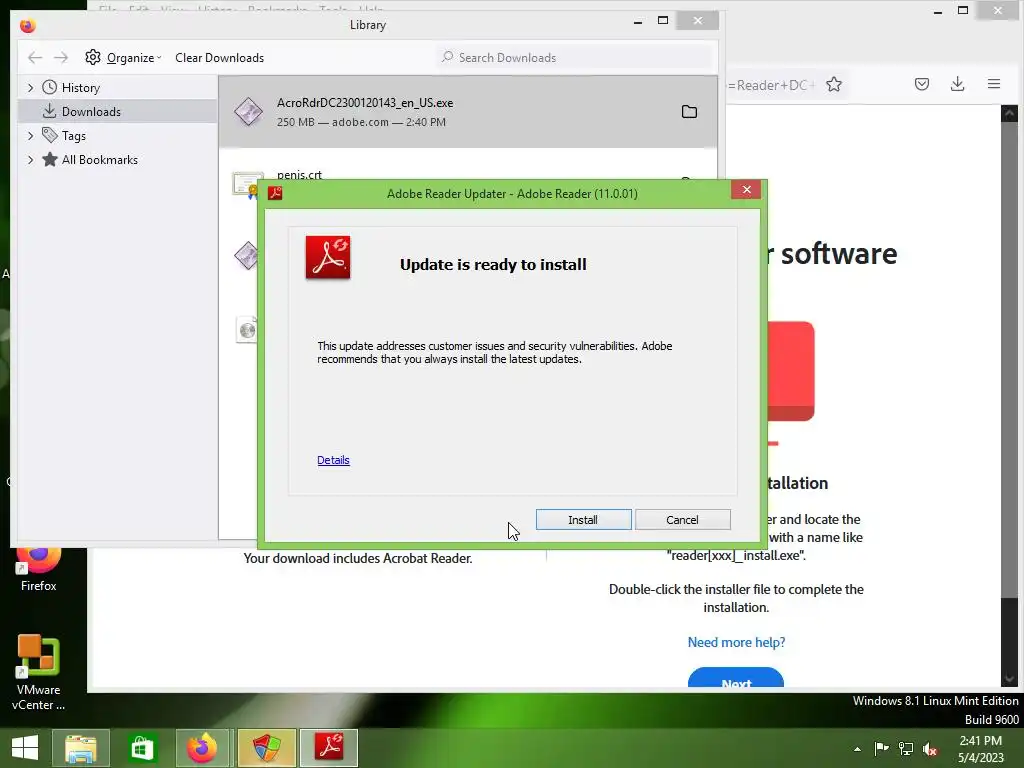Image resolution: width=1024 pixels, height=768 pixels.
Task: Open Firefox downloads panel arrow icon
Action: tap(957, 84)
